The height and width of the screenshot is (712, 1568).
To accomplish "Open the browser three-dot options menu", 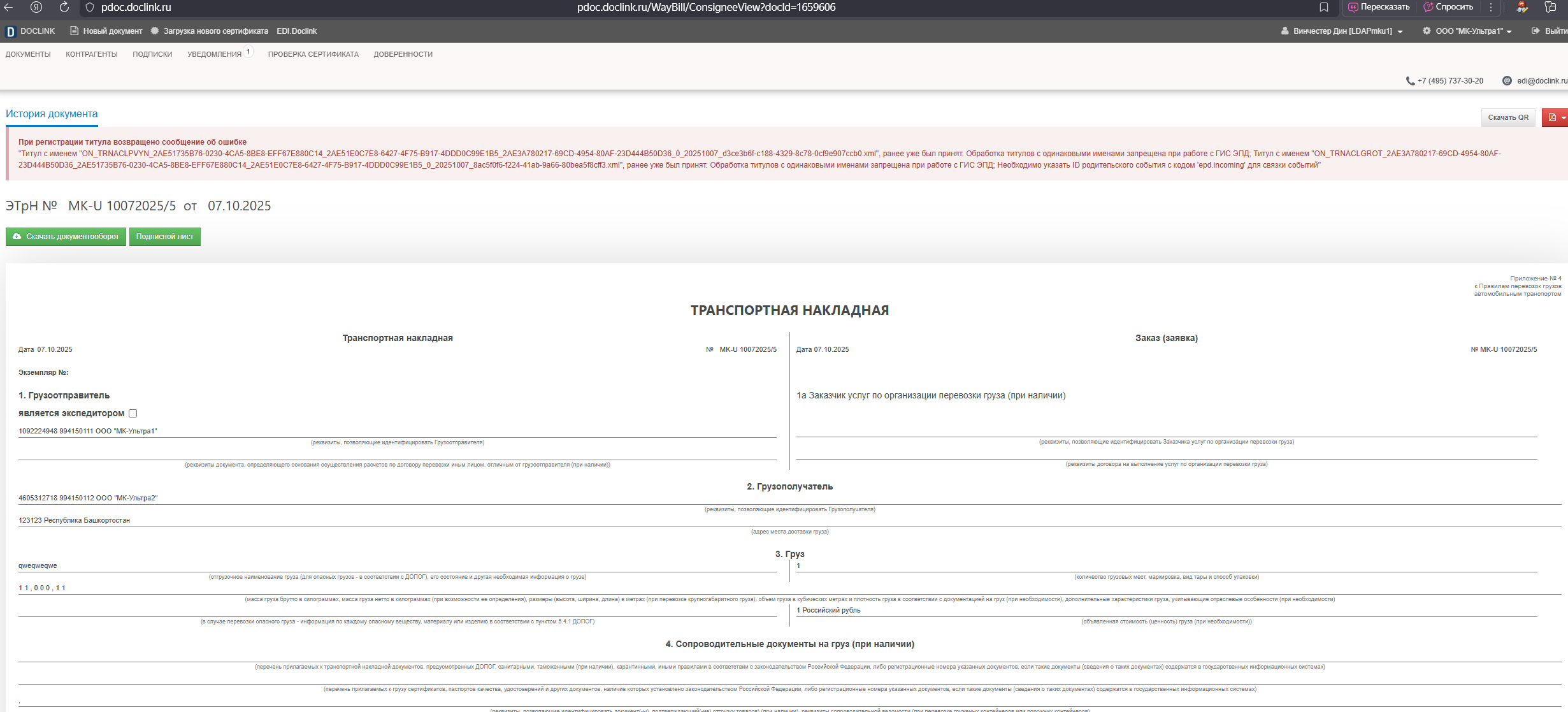I will tap(1491, 7).
